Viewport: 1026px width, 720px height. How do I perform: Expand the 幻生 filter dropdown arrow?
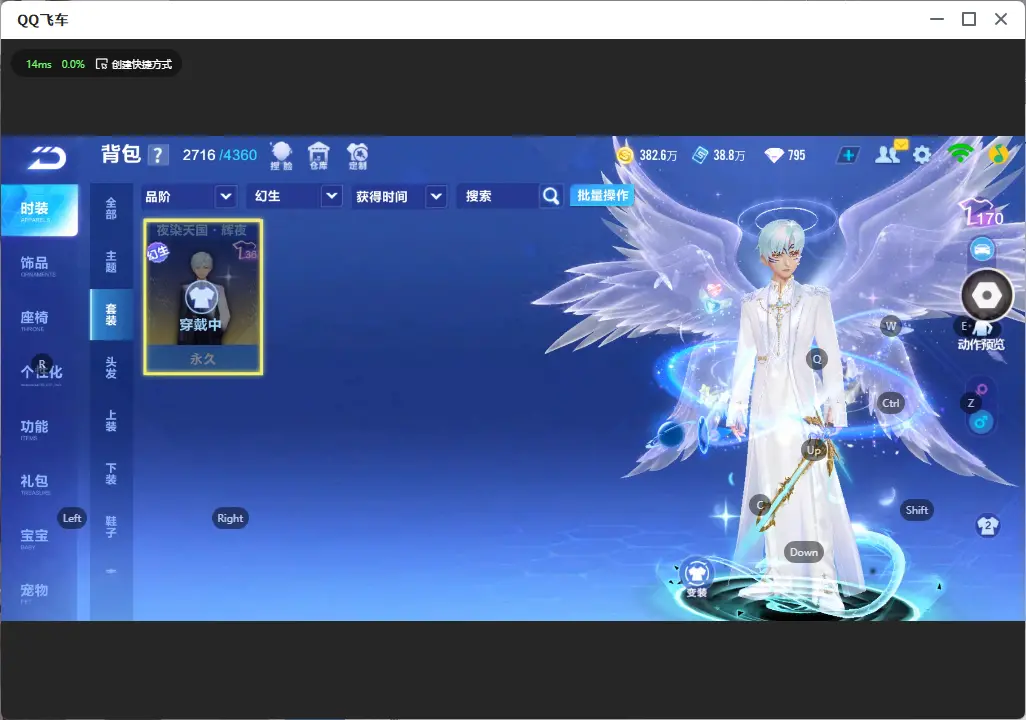pos(332,196)
